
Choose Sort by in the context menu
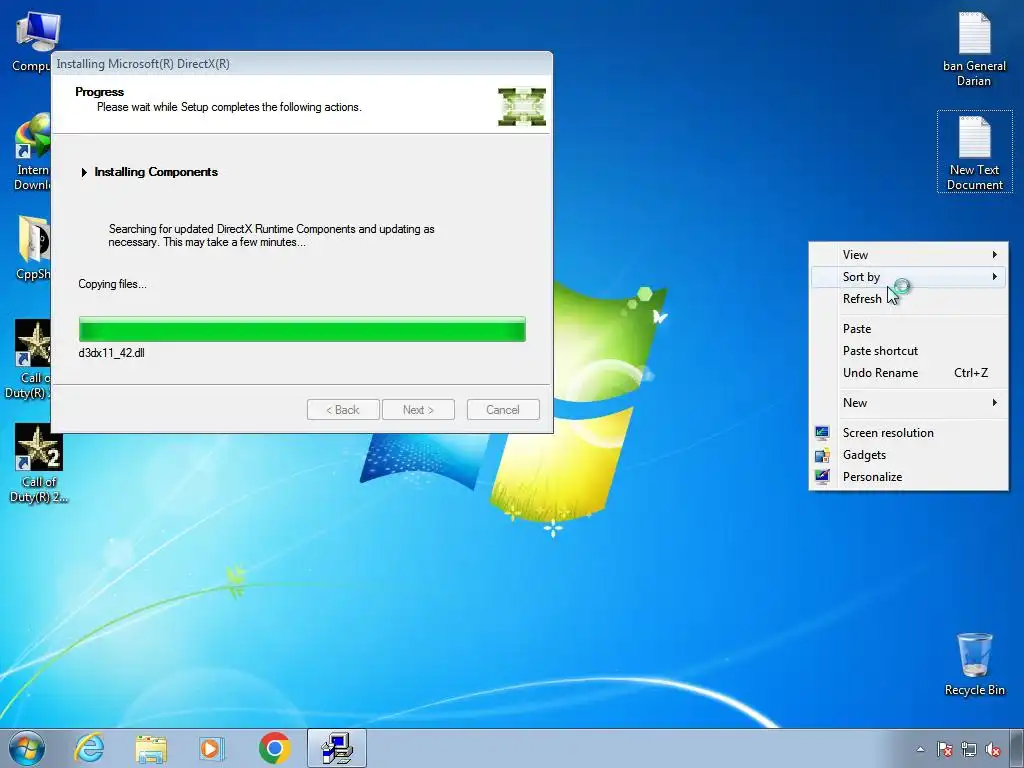(x=908, y=277)
